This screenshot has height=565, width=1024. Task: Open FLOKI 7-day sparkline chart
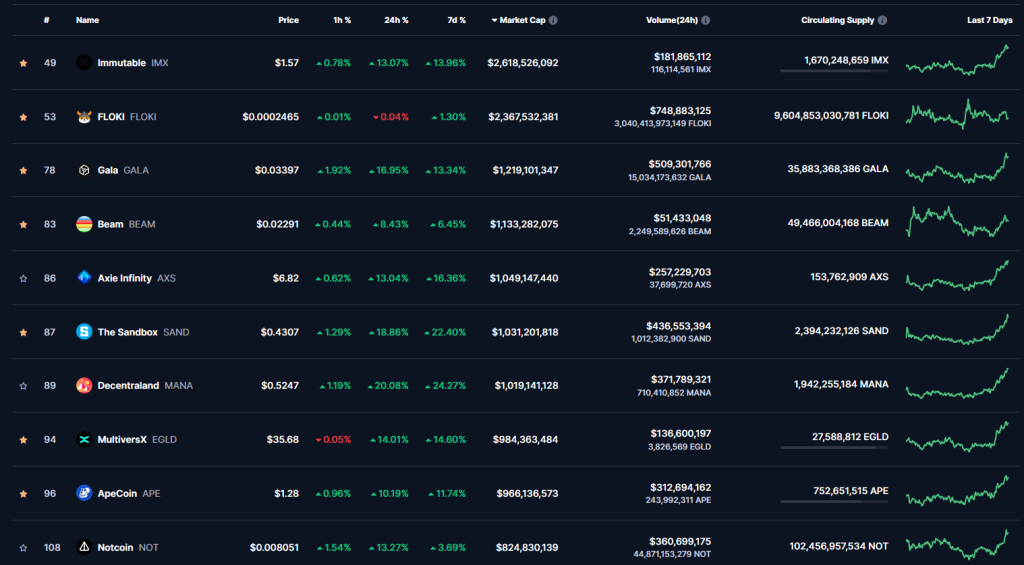point(957,114)
